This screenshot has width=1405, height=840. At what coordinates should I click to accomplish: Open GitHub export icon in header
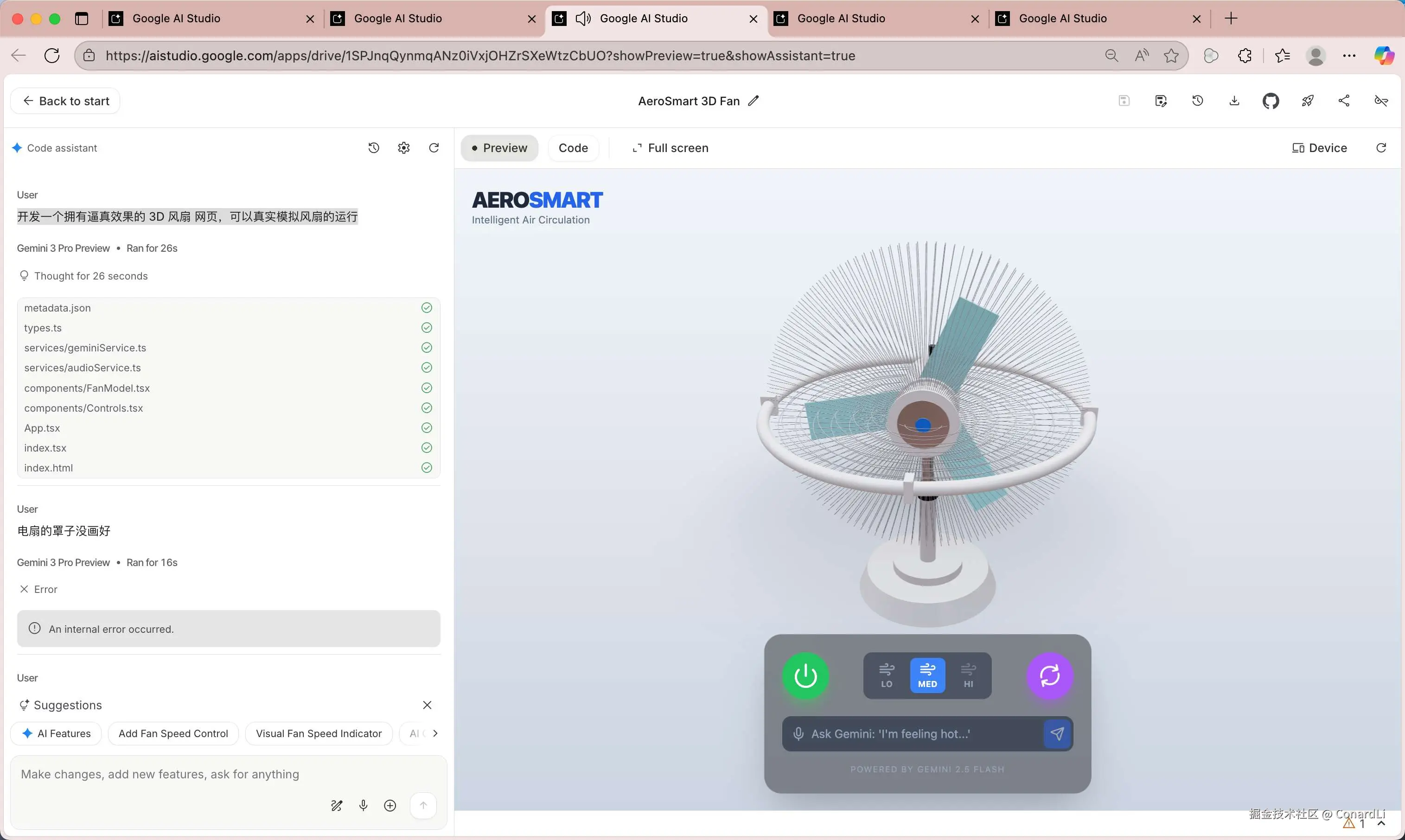pos(1270,102)
